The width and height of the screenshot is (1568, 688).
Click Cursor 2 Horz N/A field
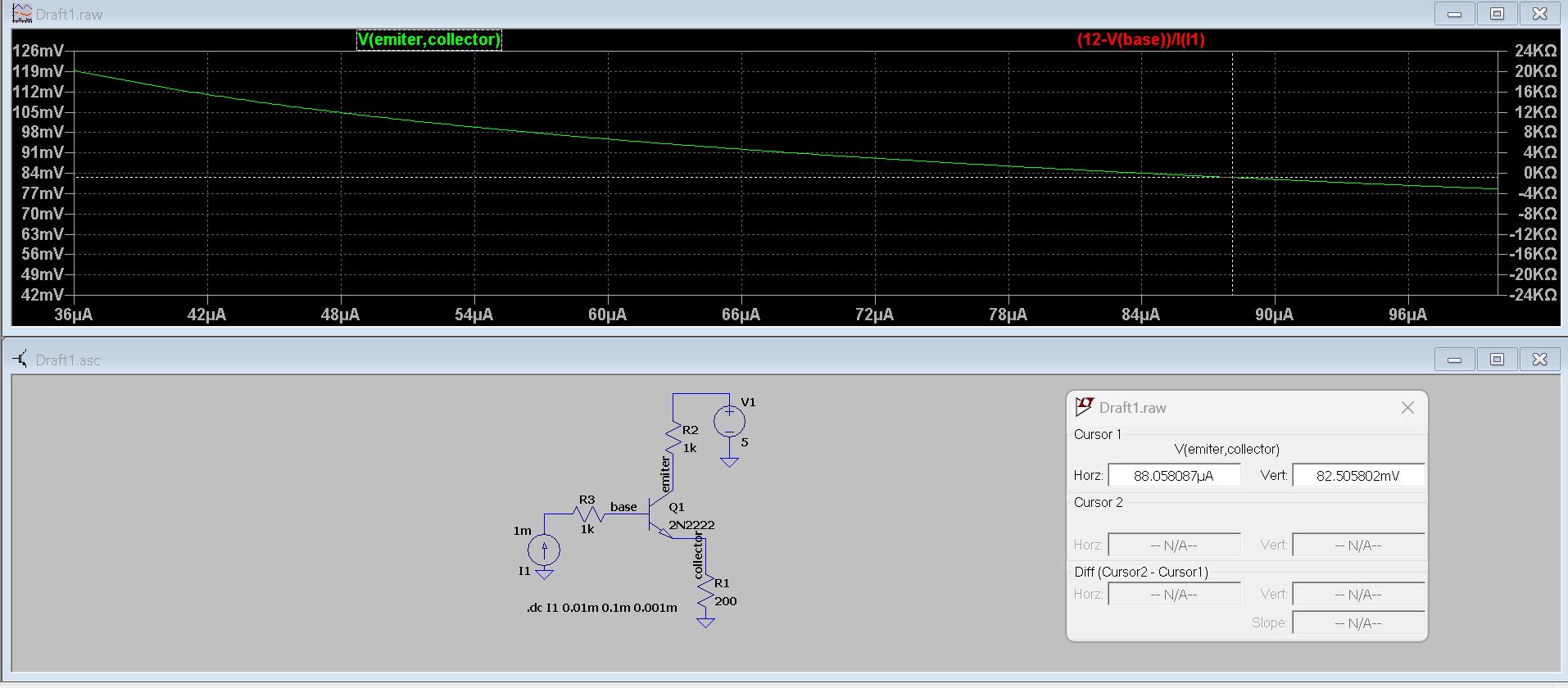[1174, 545]
